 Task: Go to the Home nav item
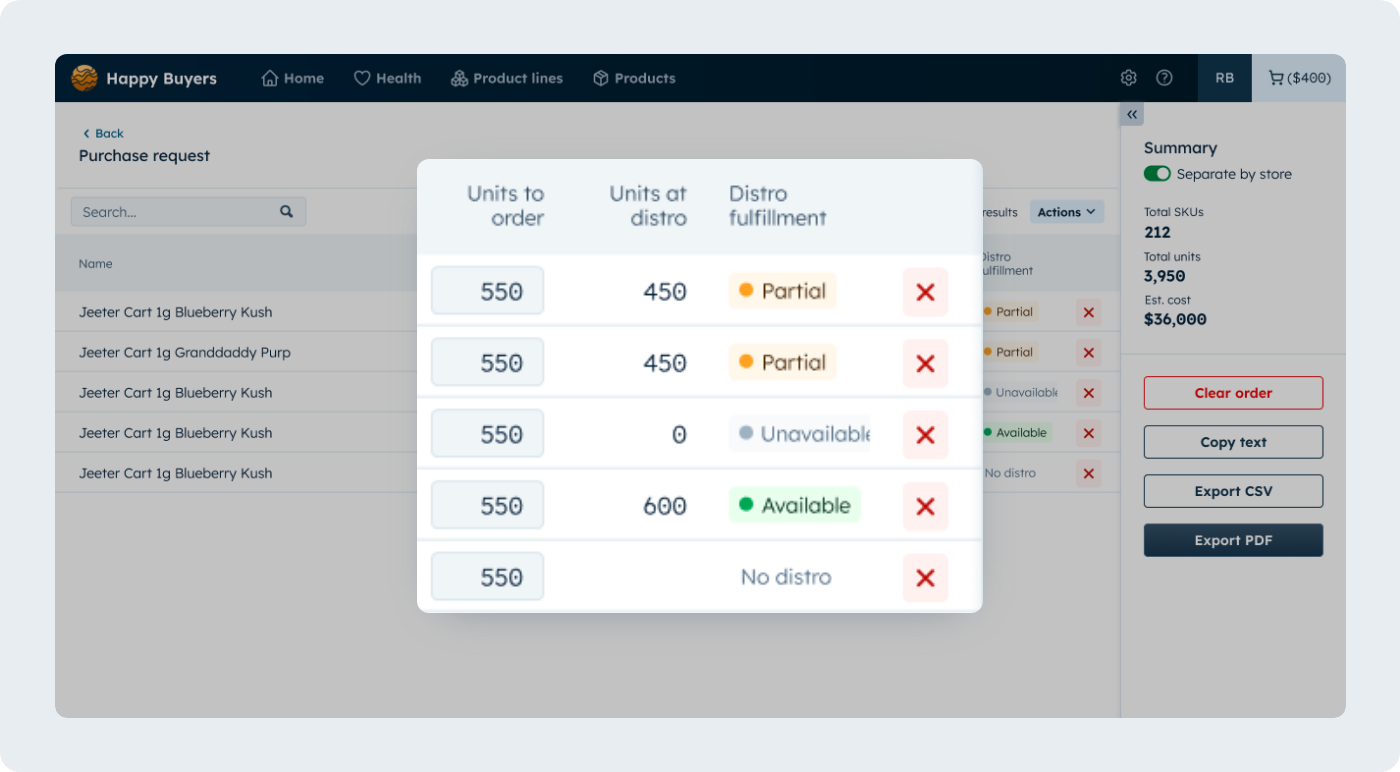click(x=292, y=78)
